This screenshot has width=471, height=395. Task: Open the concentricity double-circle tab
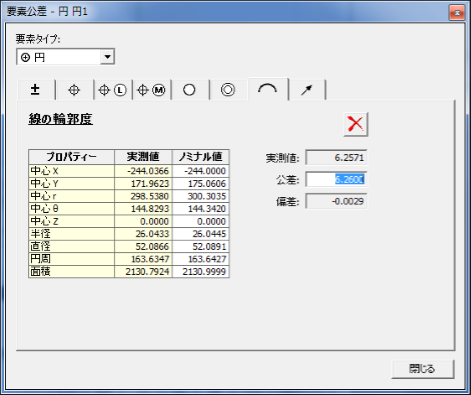[x=228, y=90]
